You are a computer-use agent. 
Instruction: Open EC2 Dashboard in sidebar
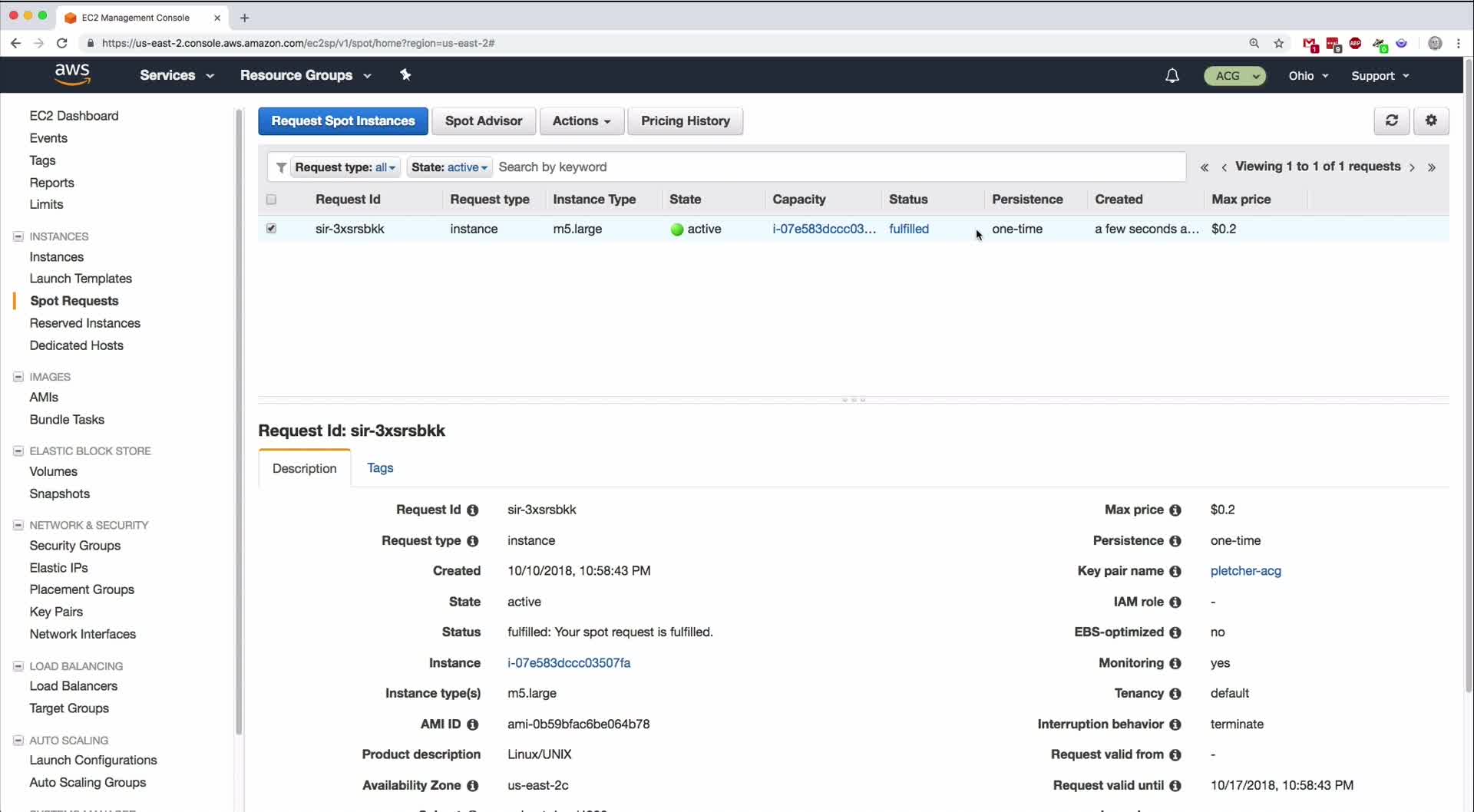pos(74,116)
